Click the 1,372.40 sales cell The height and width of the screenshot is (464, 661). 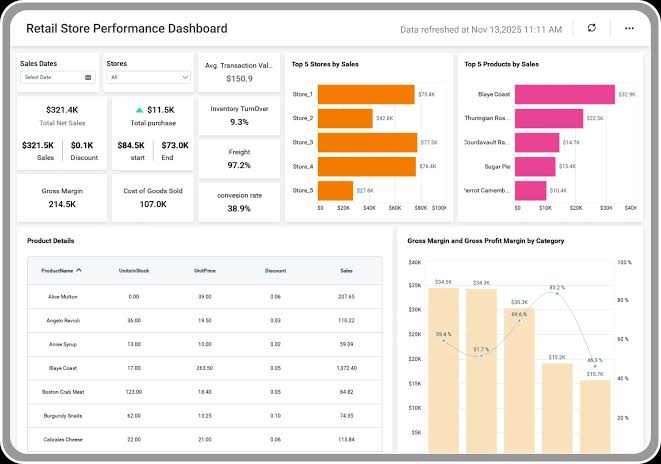[x=347, y=368]
